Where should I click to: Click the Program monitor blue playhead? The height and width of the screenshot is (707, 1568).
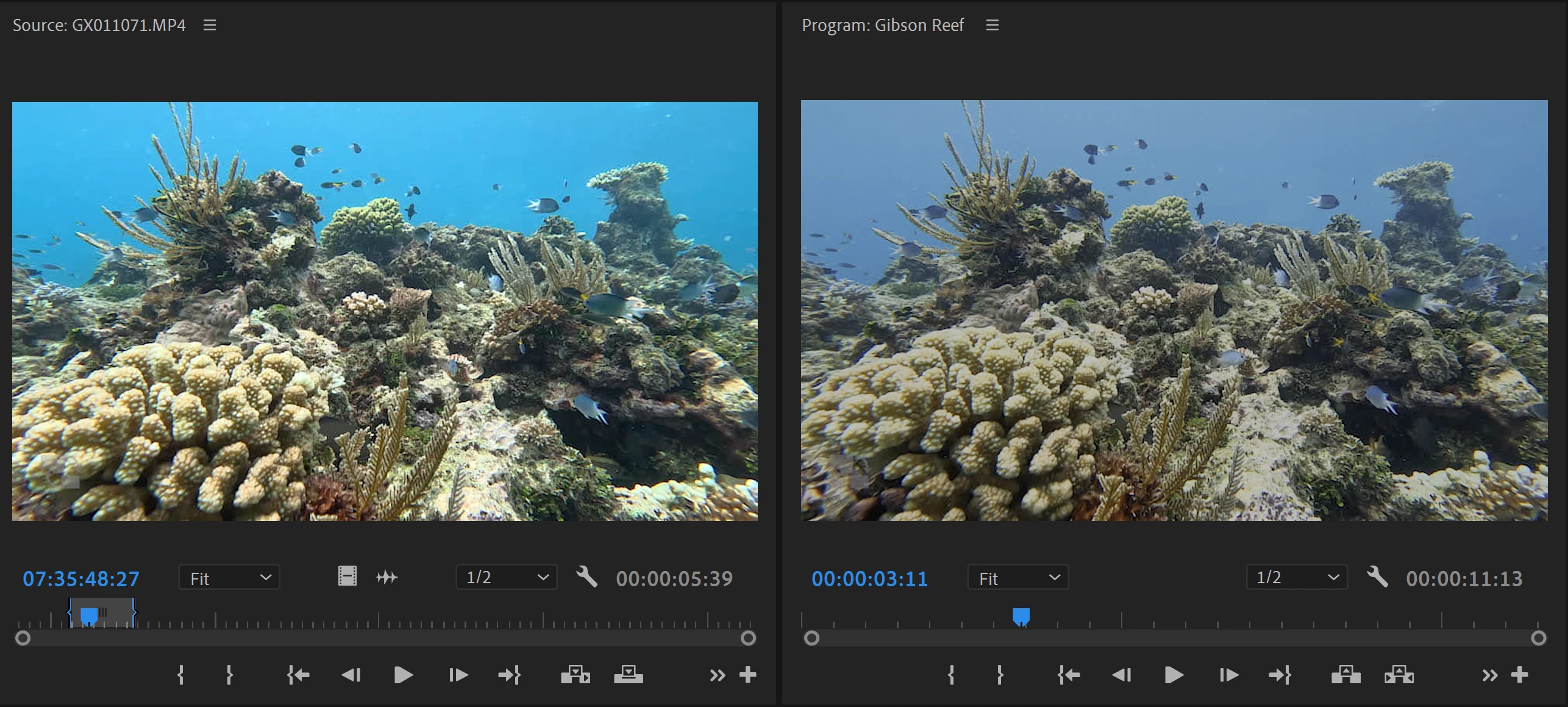[x=1021, y=616]
